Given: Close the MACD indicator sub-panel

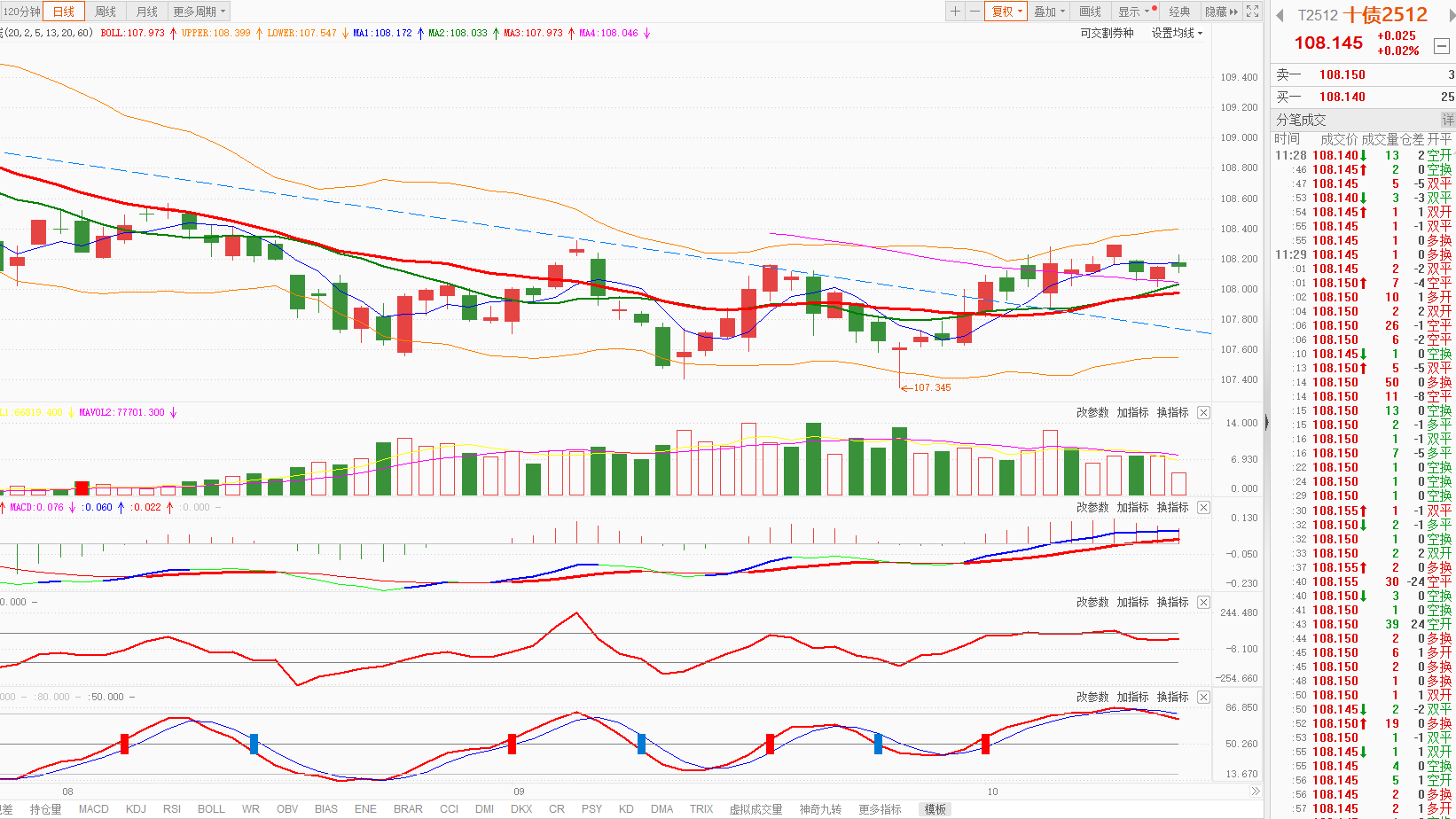Looking at the screenshot, I should 1203,508.
